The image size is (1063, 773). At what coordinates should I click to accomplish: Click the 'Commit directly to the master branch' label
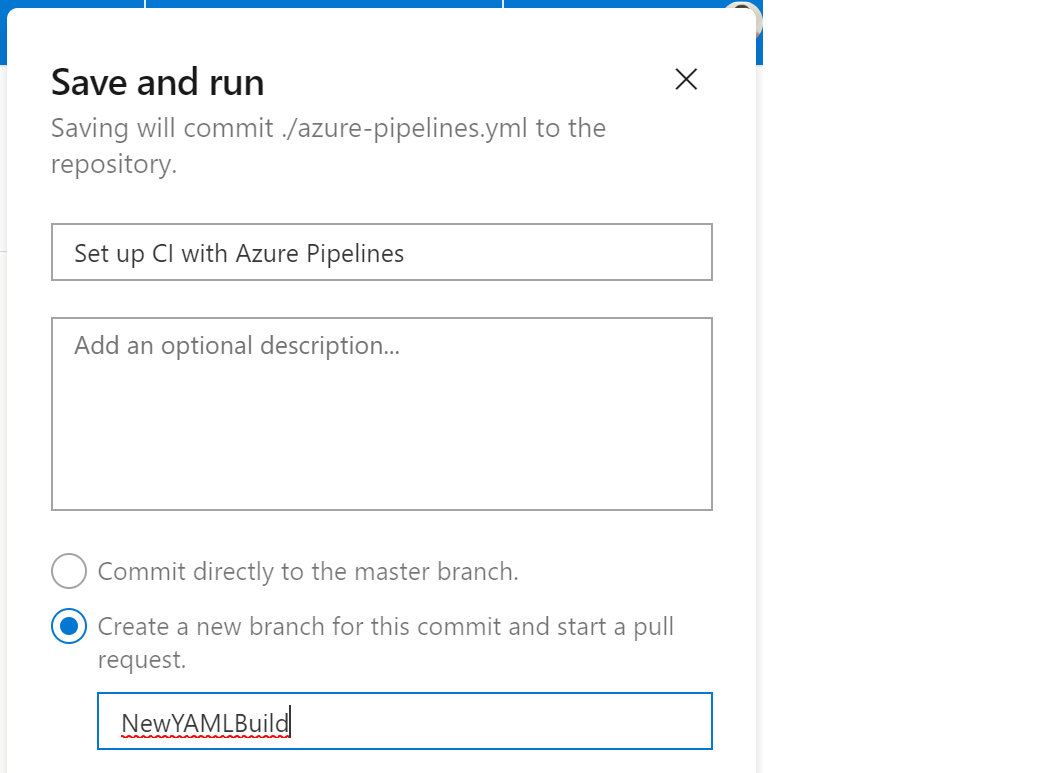coord(308,572)
